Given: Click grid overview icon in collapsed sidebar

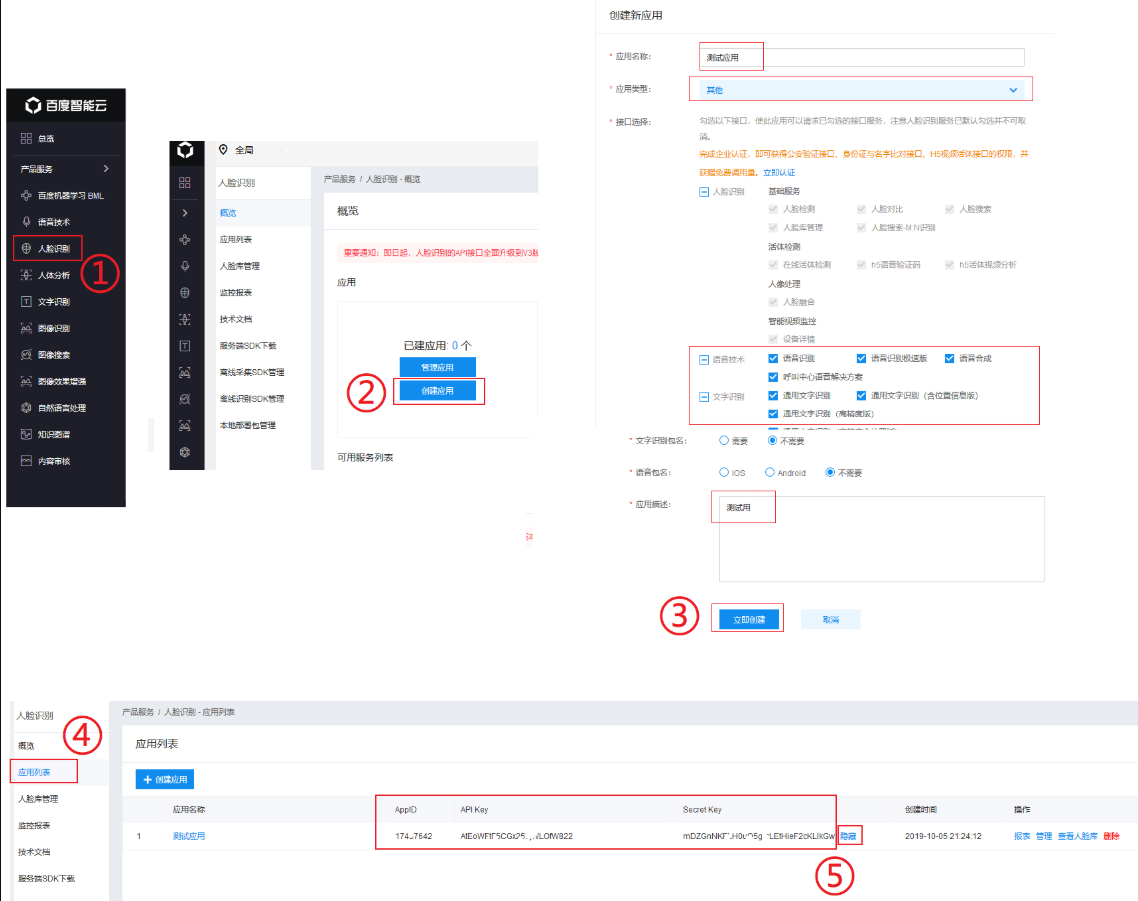Looking at the screenshot, I should [x=185, y=182].
